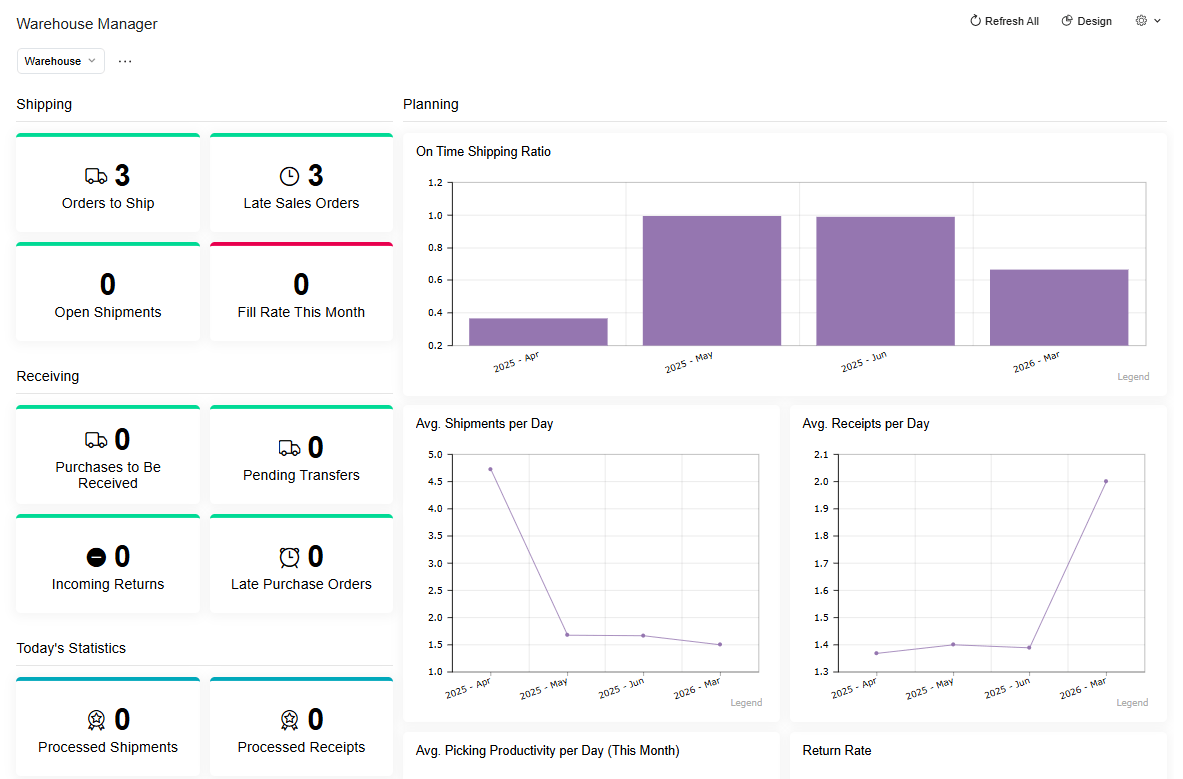Click the Design text label
Viewport: 1183px width, 779px height.
click(x=1095, y=21)
